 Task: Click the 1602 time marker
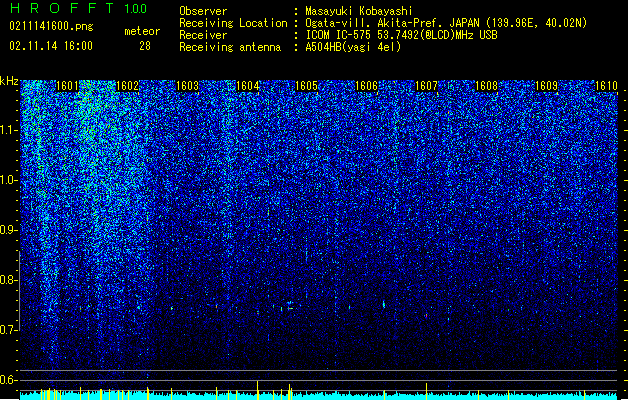127,86
